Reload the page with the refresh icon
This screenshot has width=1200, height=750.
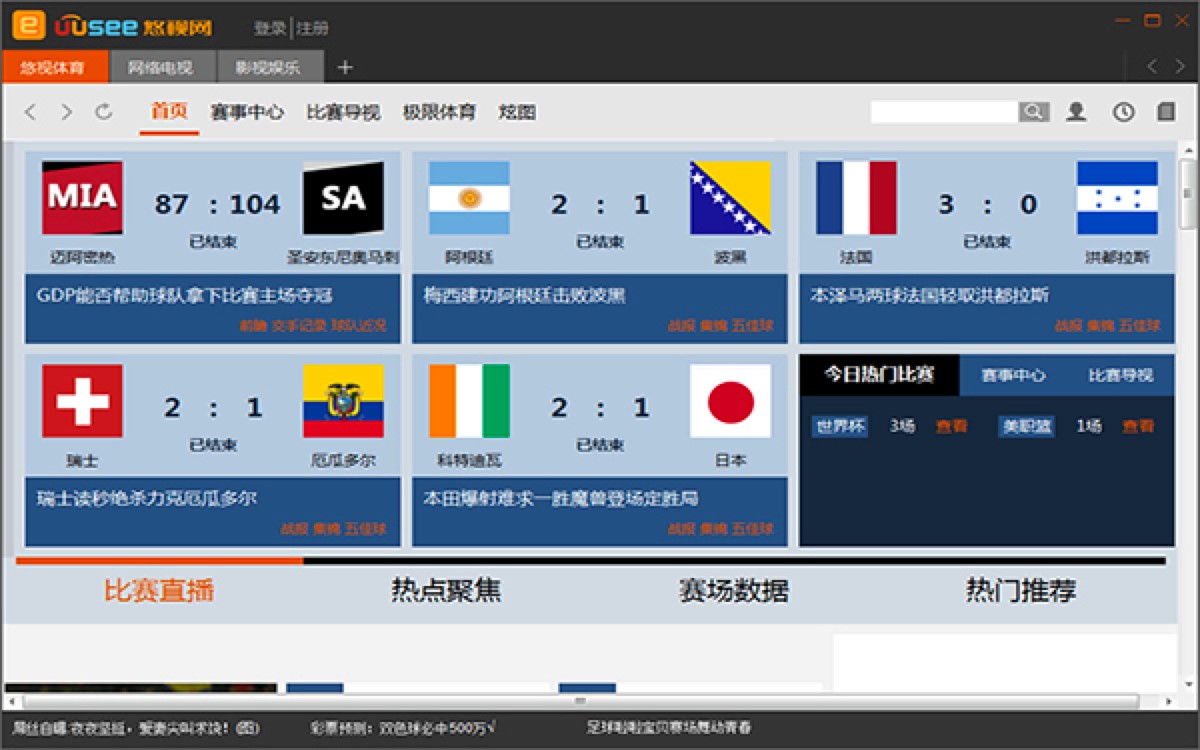click(103, 112)
